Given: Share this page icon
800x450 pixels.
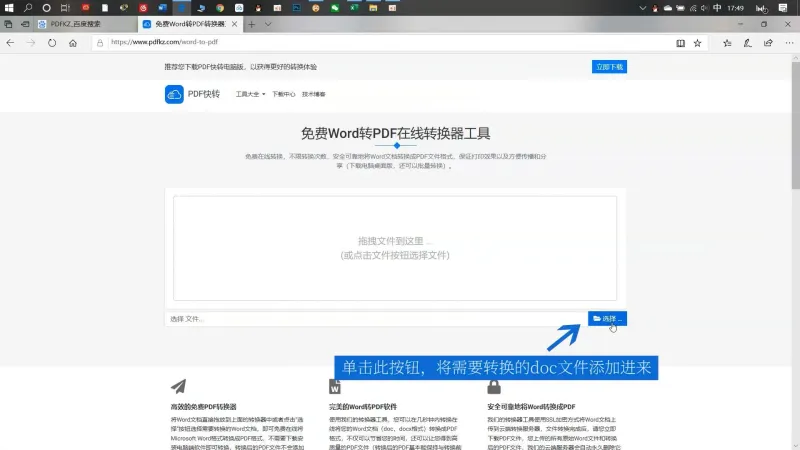Looking at the screenshot, I should click(x=768, y=43).
